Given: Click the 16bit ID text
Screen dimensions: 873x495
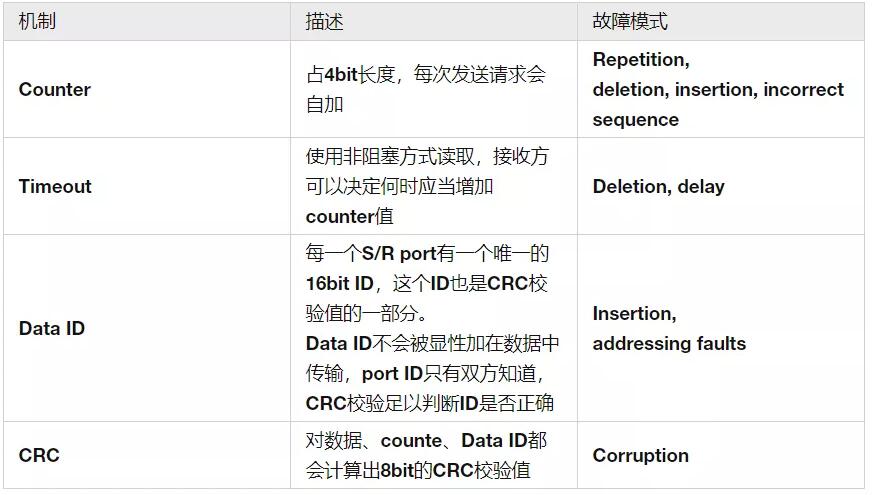Looking at the screenshot, I should (340, 283).
